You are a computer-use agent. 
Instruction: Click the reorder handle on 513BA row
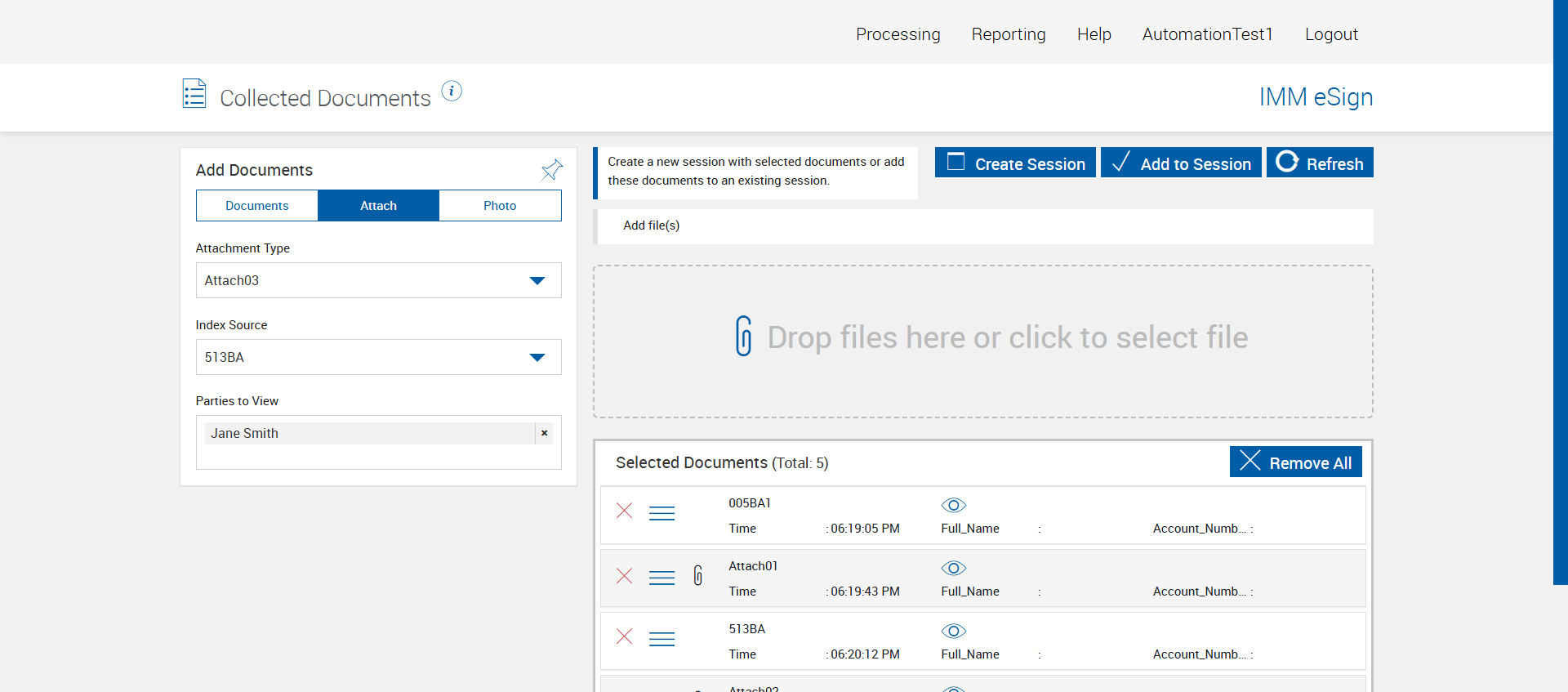click(x=661, y=639)
